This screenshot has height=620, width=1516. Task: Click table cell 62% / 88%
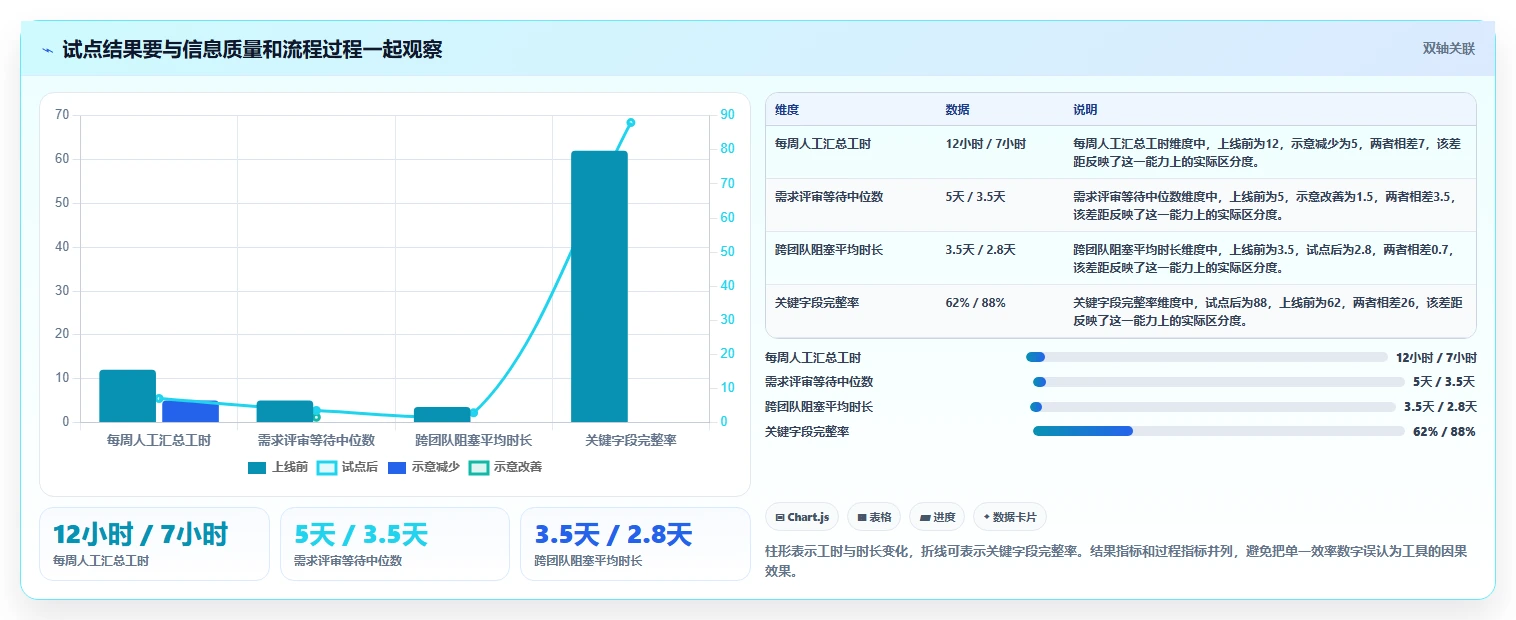point(975,303)
